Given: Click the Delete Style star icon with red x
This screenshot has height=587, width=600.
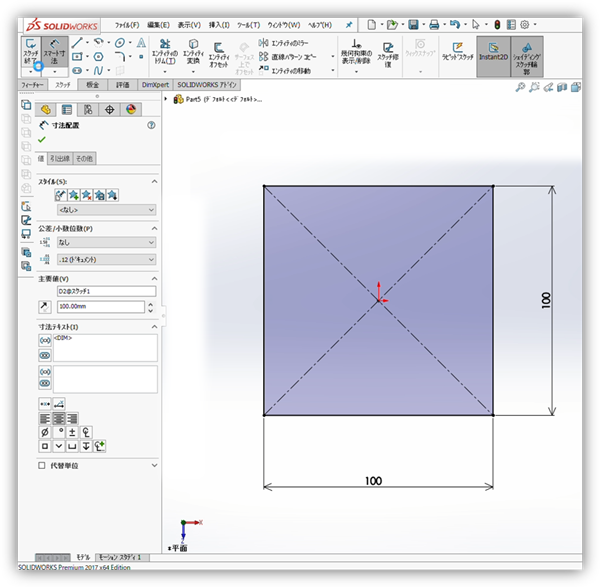Looking at the screenshot, I should tap(86, 195).
